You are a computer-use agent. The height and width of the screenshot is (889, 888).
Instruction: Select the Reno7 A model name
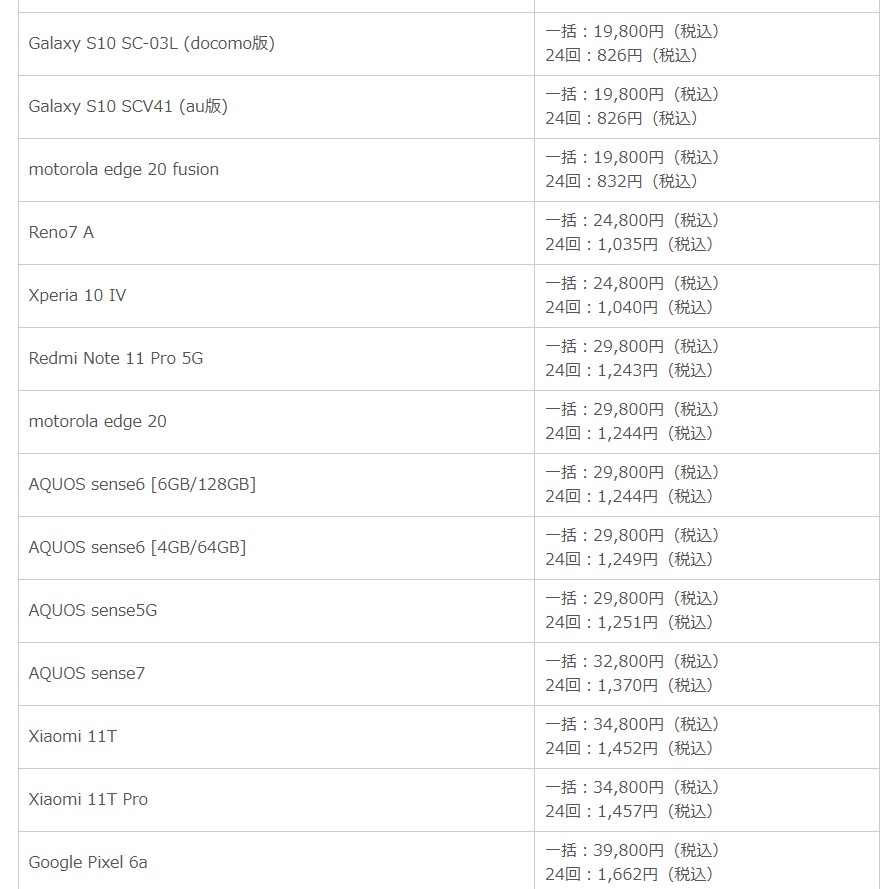coord(61,232)
